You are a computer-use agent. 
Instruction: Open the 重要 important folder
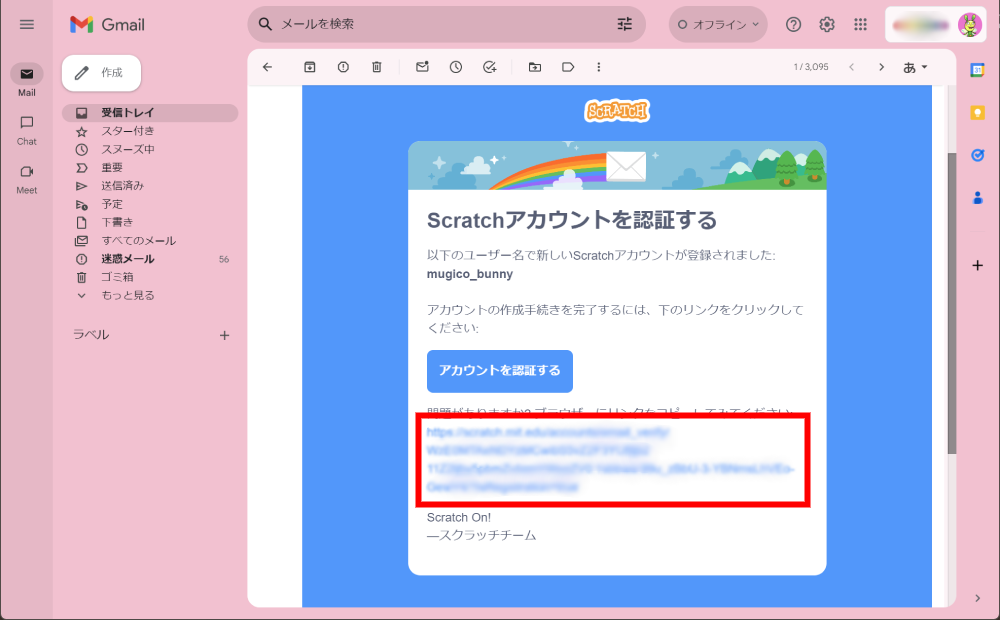(150, 168)
